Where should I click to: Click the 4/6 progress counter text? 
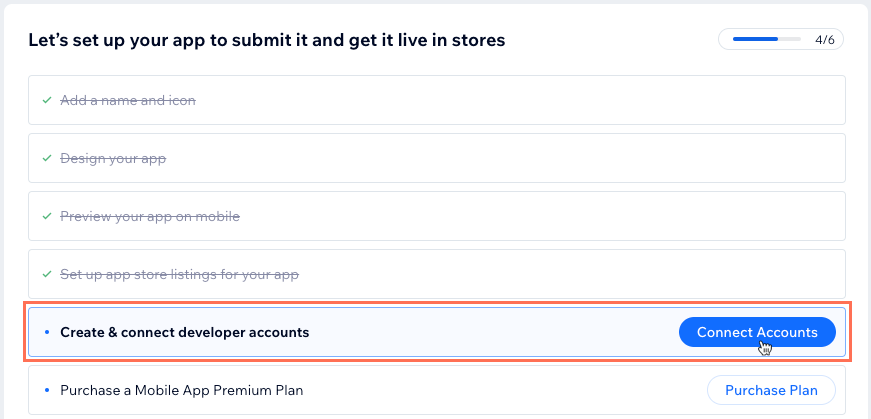pos(825,40)
